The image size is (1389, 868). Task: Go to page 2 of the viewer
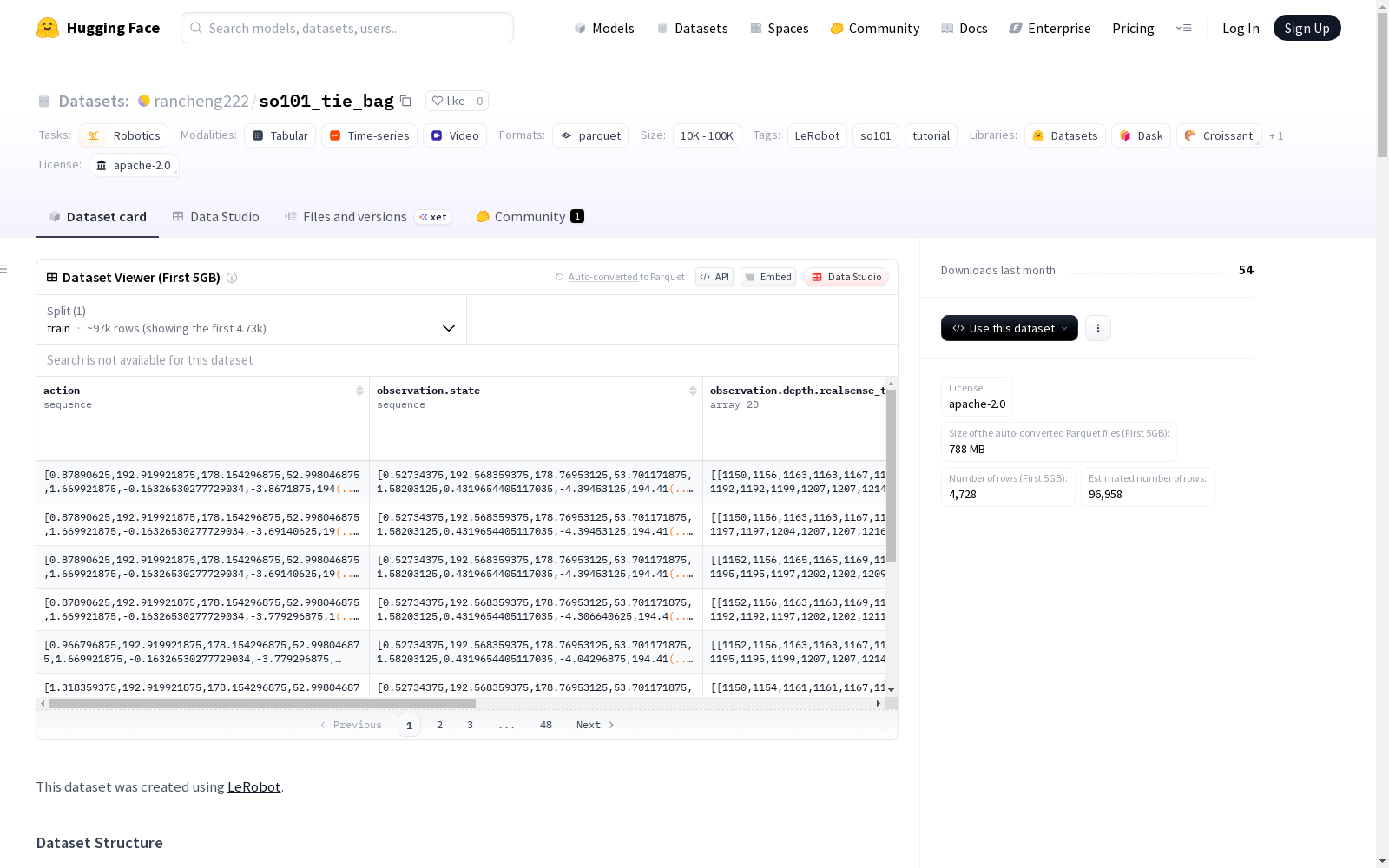coord(439,725)
